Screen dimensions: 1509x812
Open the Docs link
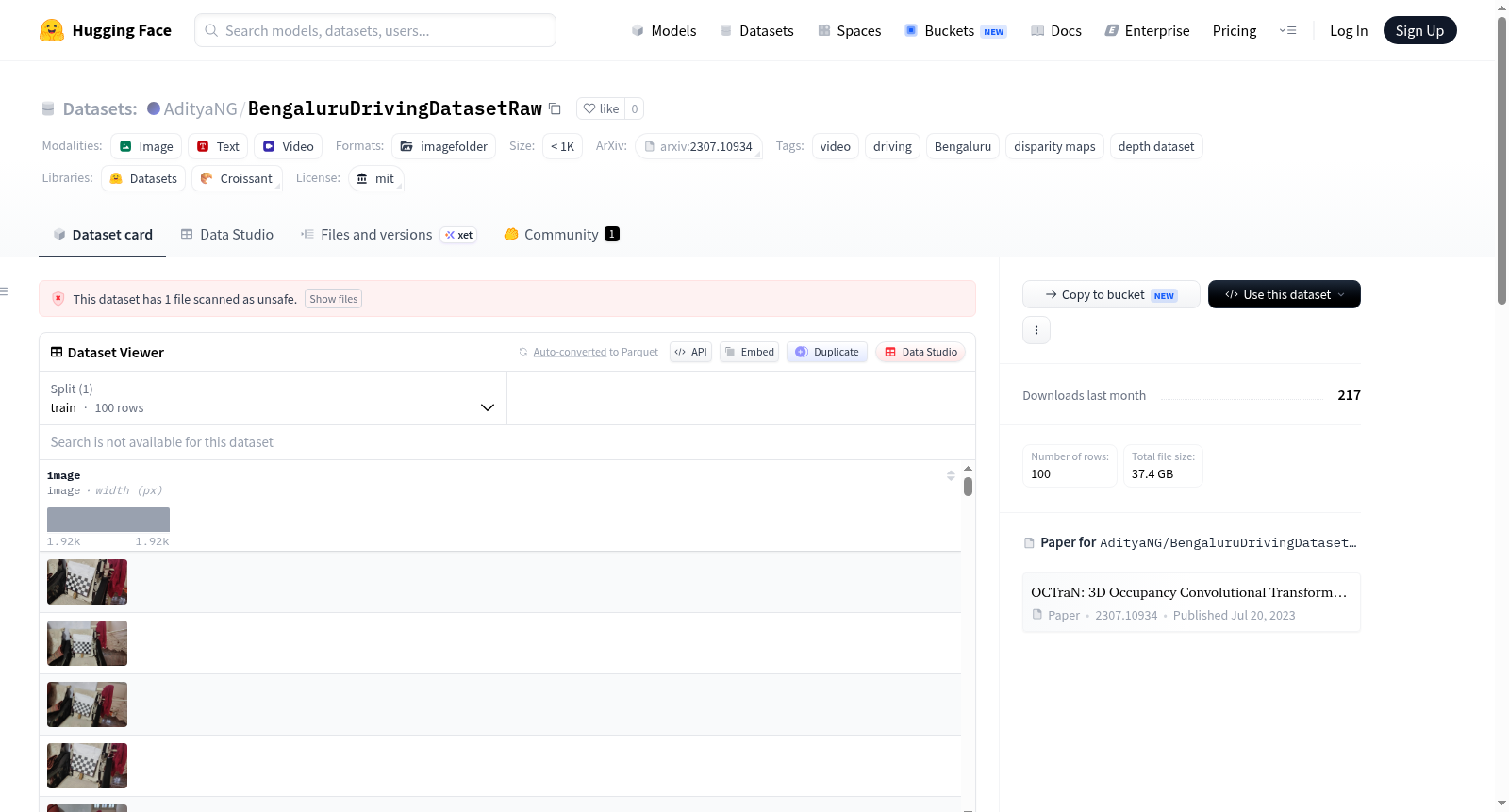pos(1056,30)
